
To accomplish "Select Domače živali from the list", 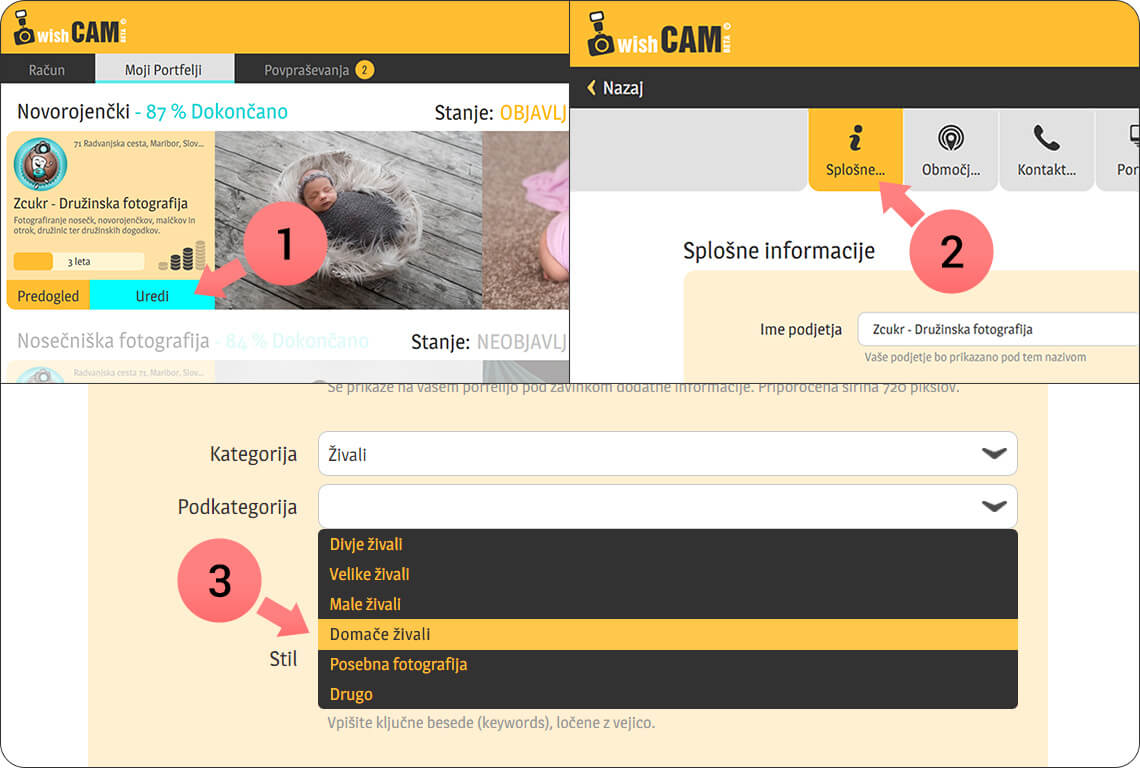I will click(x=667, y=634).
